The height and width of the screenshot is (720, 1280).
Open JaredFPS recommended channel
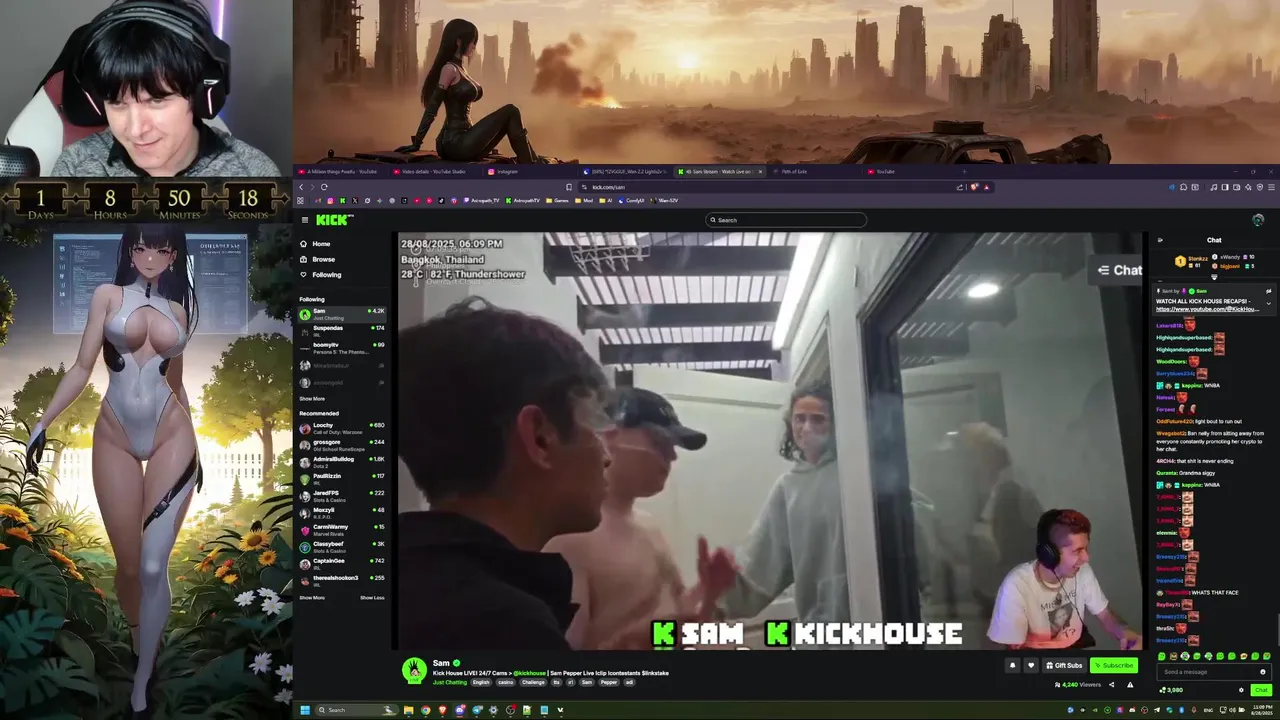point(342,495)
